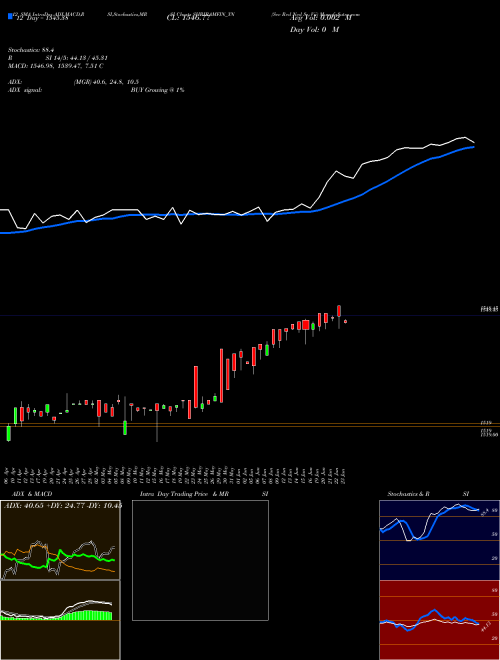Click the Intra Day Trading Price & MR title
Image resolution: width=500 pixels, height=660 pixels.
(184, 494)
